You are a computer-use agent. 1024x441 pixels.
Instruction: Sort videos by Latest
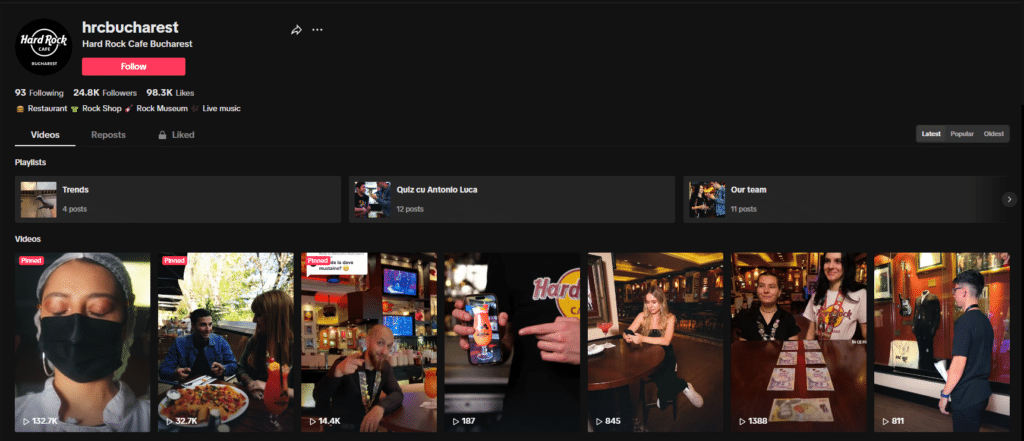click(931, 134)
